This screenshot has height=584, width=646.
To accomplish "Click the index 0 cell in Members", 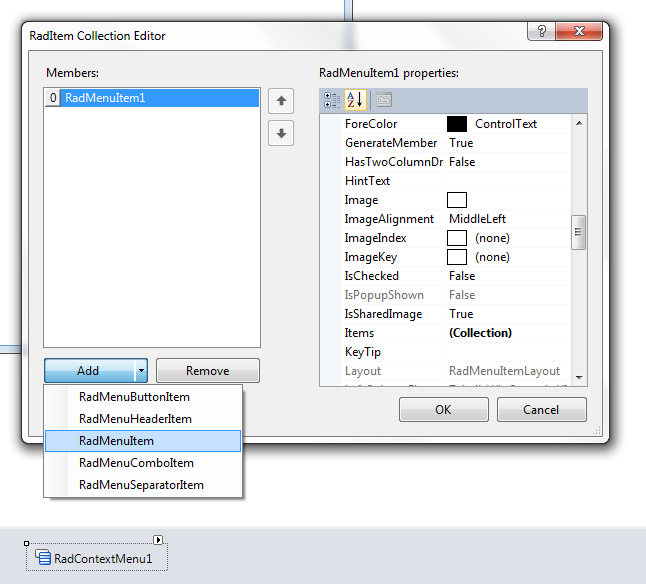I will point(53,98).
